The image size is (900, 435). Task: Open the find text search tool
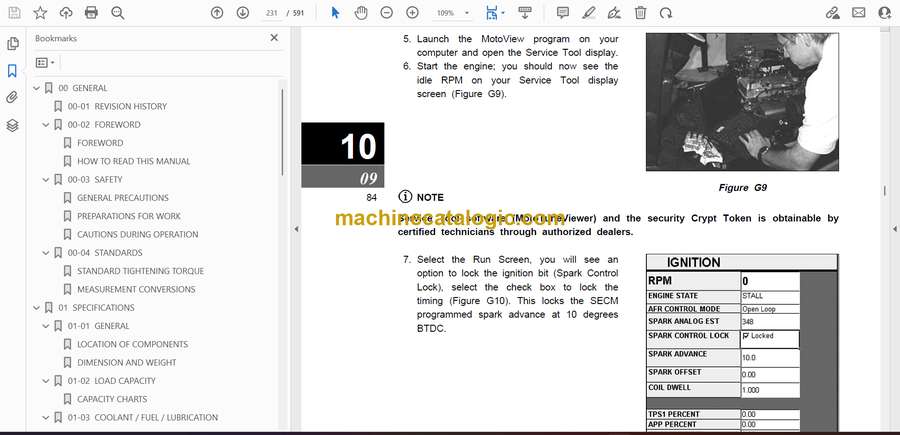point(118,13)
